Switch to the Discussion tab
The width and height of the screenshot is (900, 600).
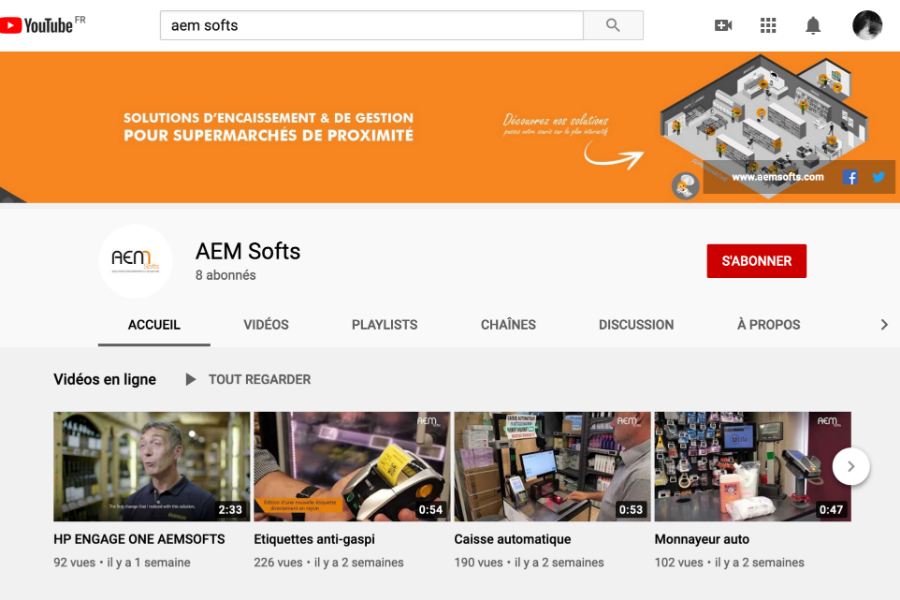coord(636,325)
